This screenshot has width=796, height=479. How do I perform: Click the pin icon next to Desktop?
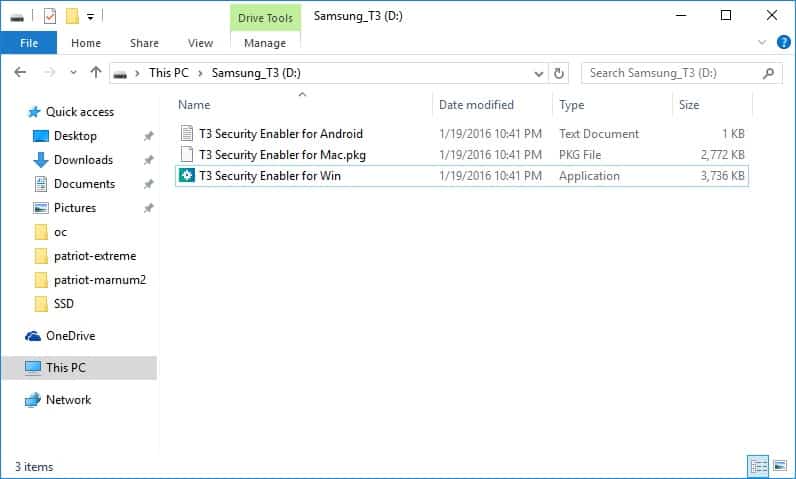[x=148, y=136]
